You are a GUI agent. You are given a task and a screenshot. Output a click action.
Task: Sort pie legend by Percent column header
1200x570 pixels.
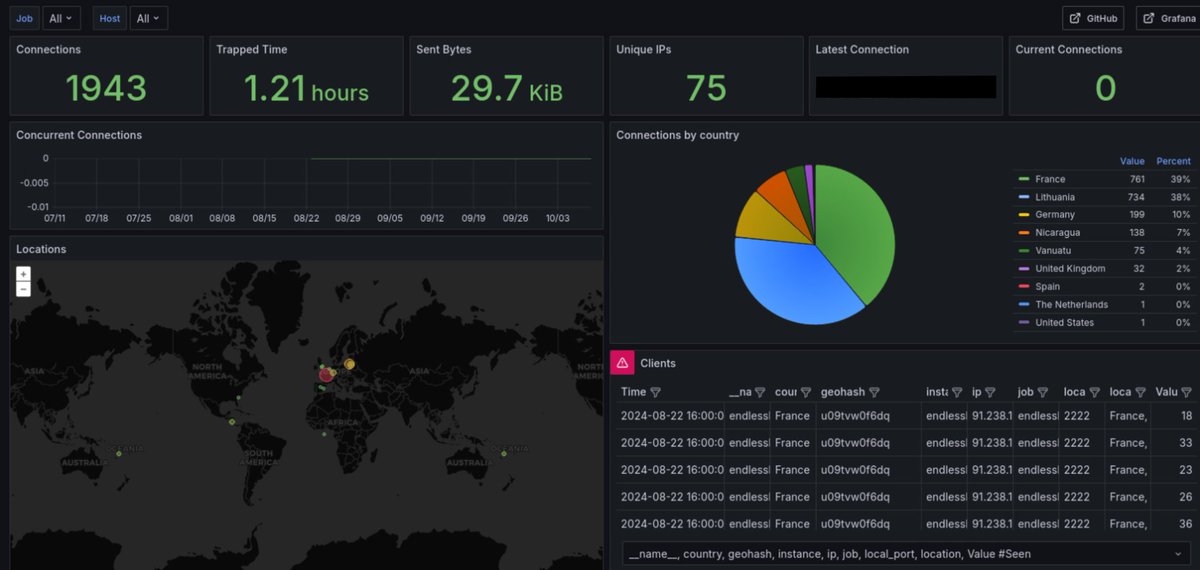coord(1173,161)
